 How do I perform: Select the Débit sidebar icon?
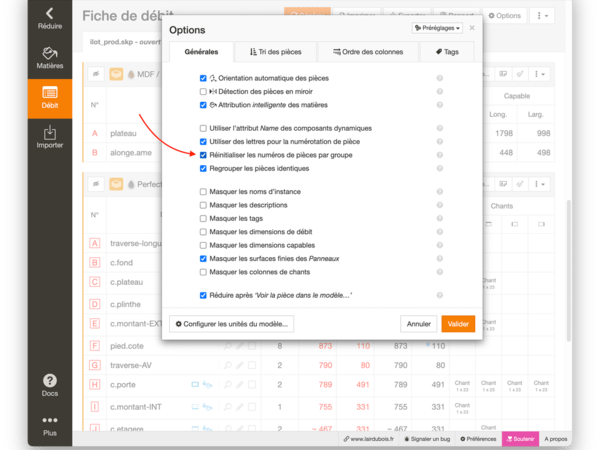(x=49, y=95)
